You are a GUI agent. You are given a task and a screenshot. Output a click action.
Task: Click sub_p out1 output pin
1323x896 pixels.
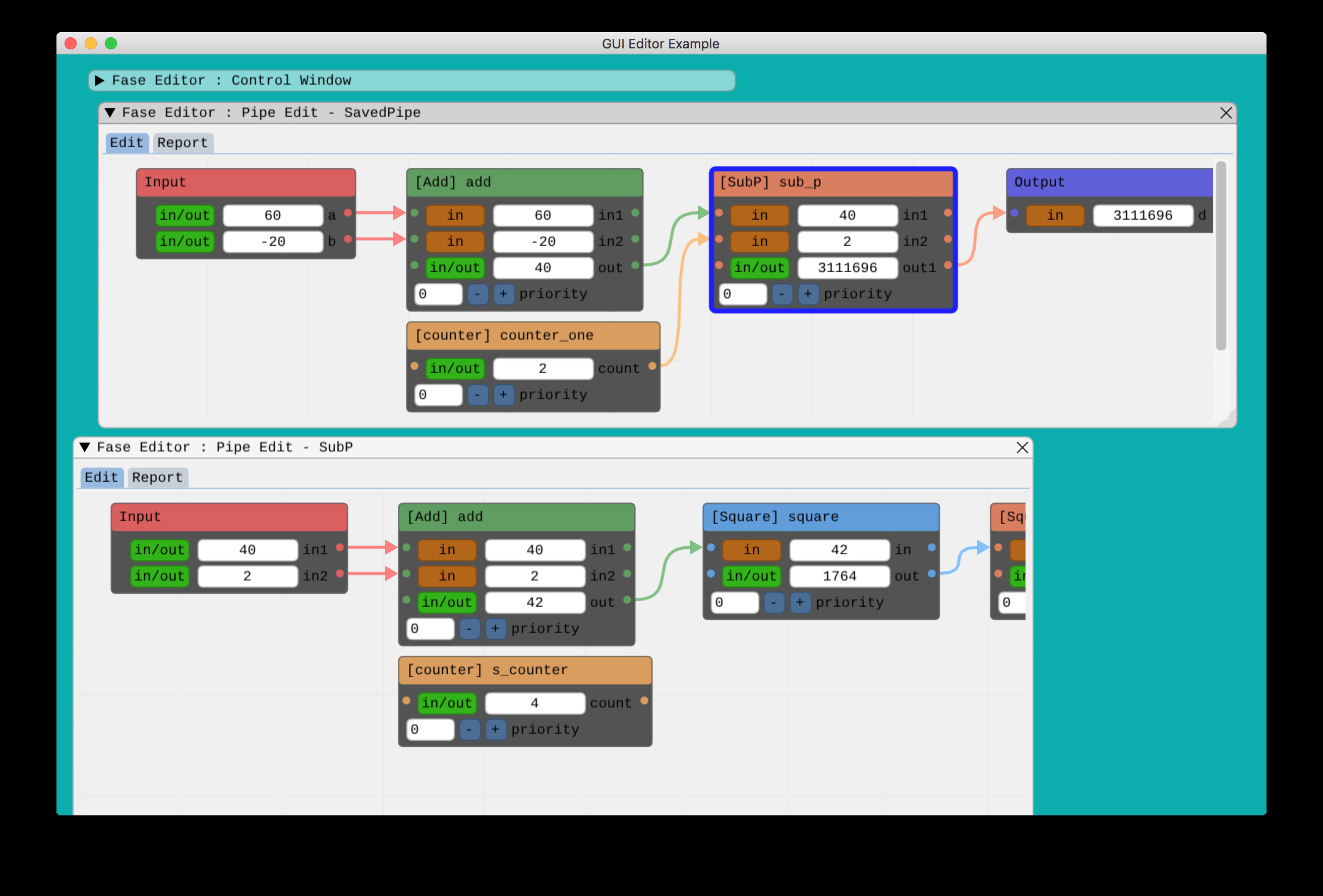pos(947,265)
